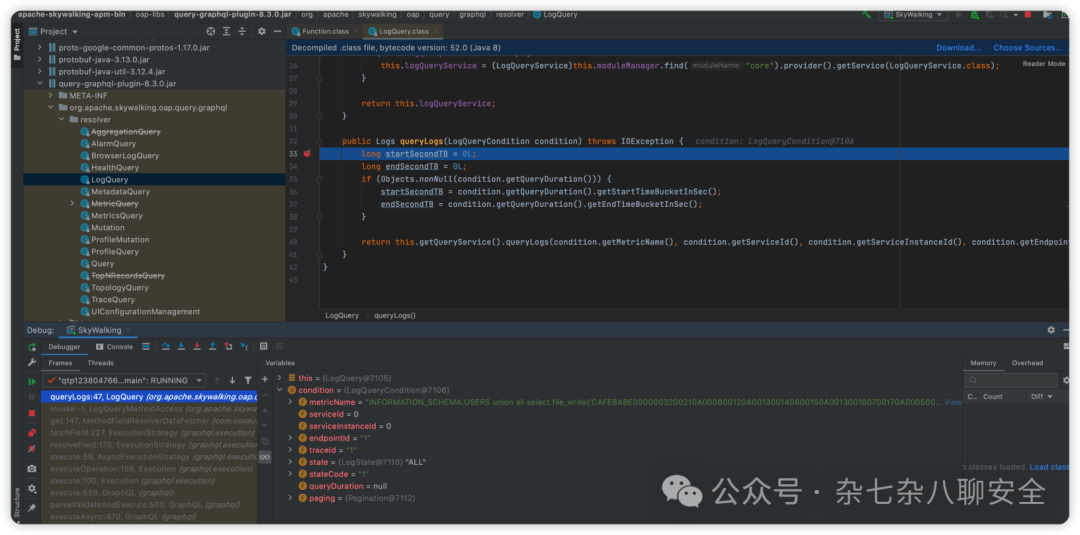Open TraceQuery class in project tree

tap(113, 300)
